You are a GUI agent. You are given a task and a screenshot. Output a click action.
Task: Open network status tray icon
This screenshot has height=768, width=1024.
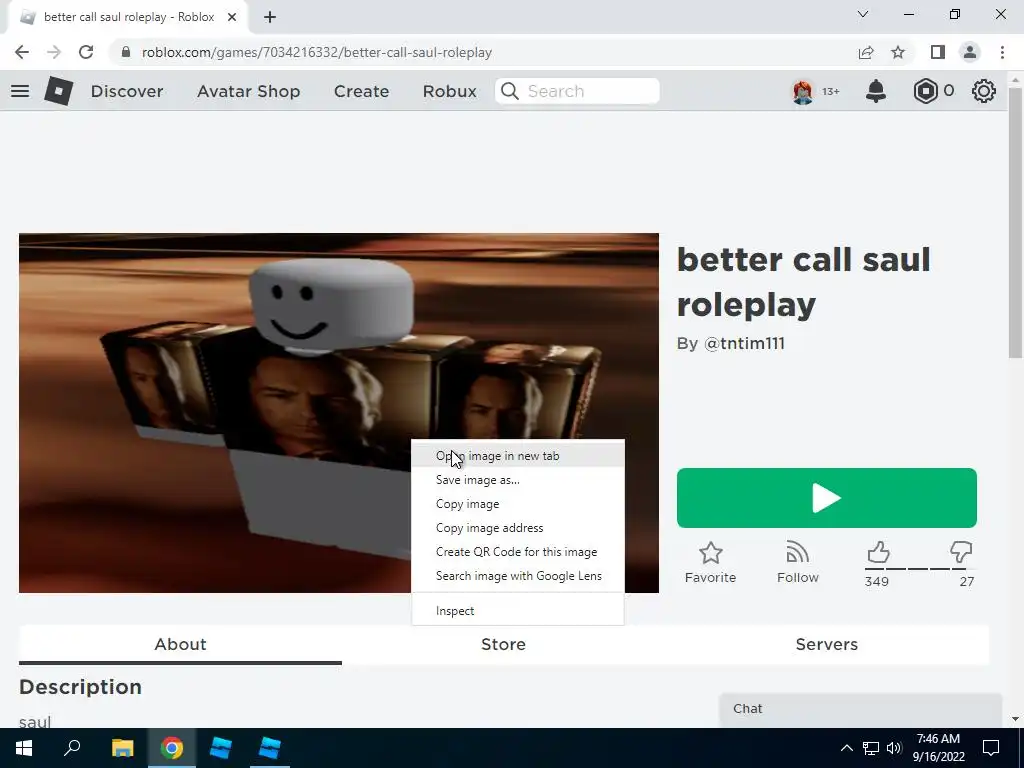coord(871,748)
